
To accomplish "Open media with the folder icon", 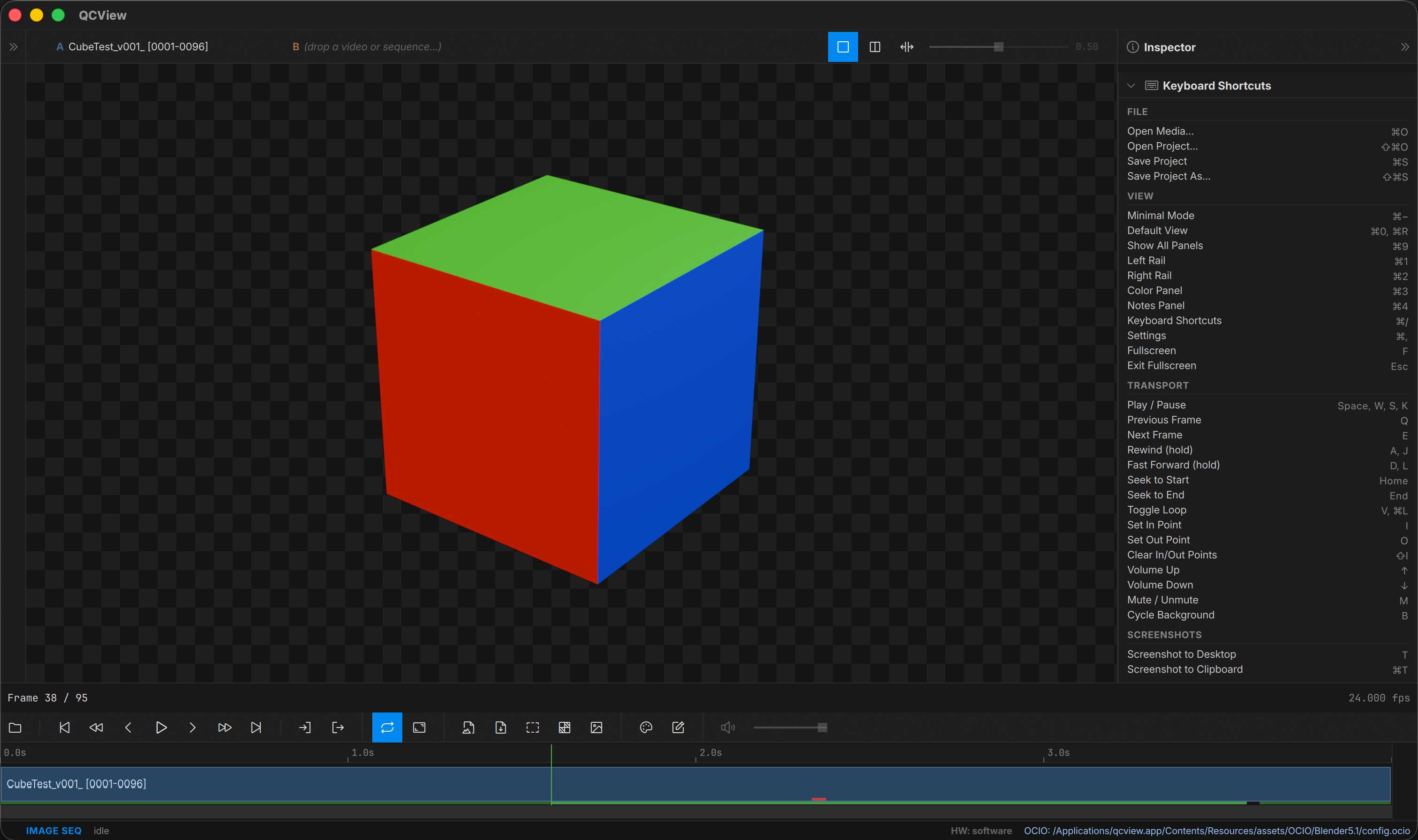I will pos(15,727).
